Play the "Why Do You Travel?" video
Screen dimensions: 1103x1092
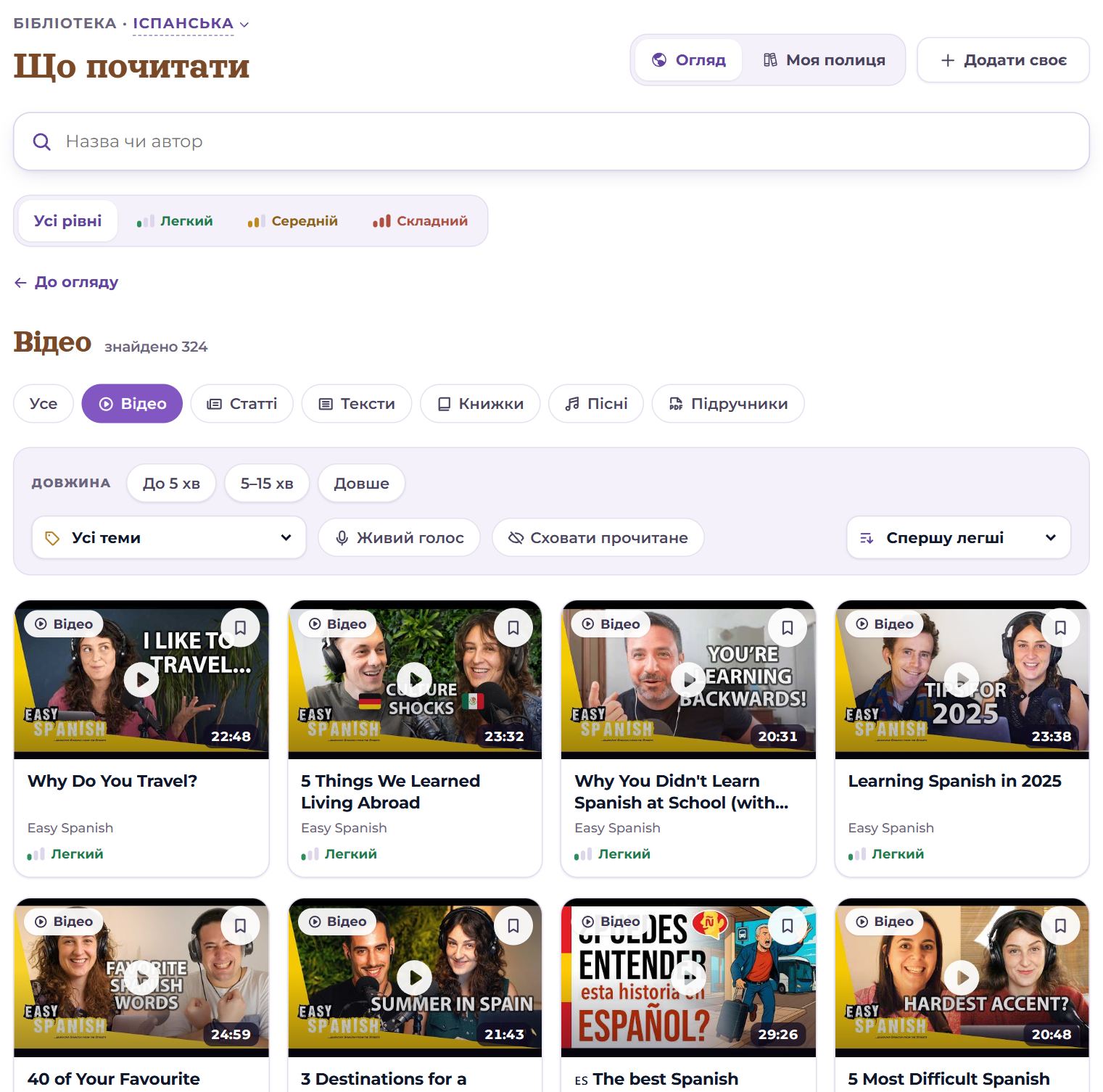click(x=141, y=680)
